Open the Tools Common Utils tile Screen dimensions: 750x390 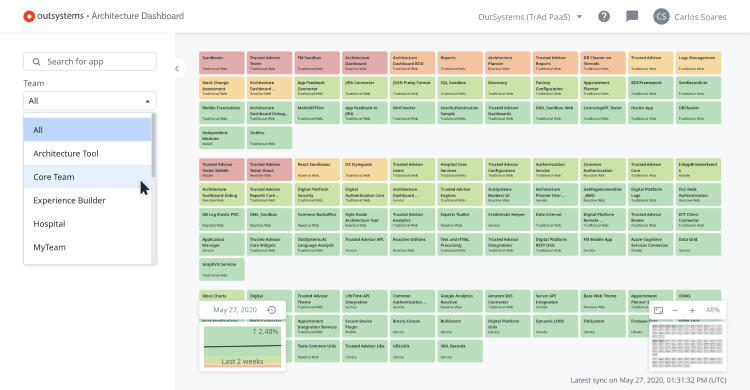(x=317, y=351)
